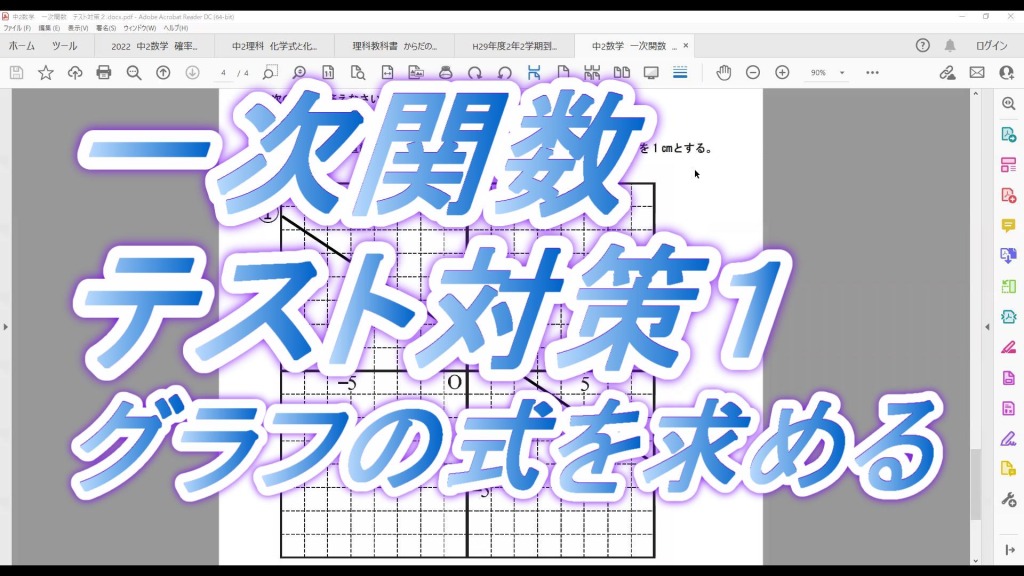Open the Comment tool in the right pane
Screen dimensions: 1024x576
point(1008,226)
